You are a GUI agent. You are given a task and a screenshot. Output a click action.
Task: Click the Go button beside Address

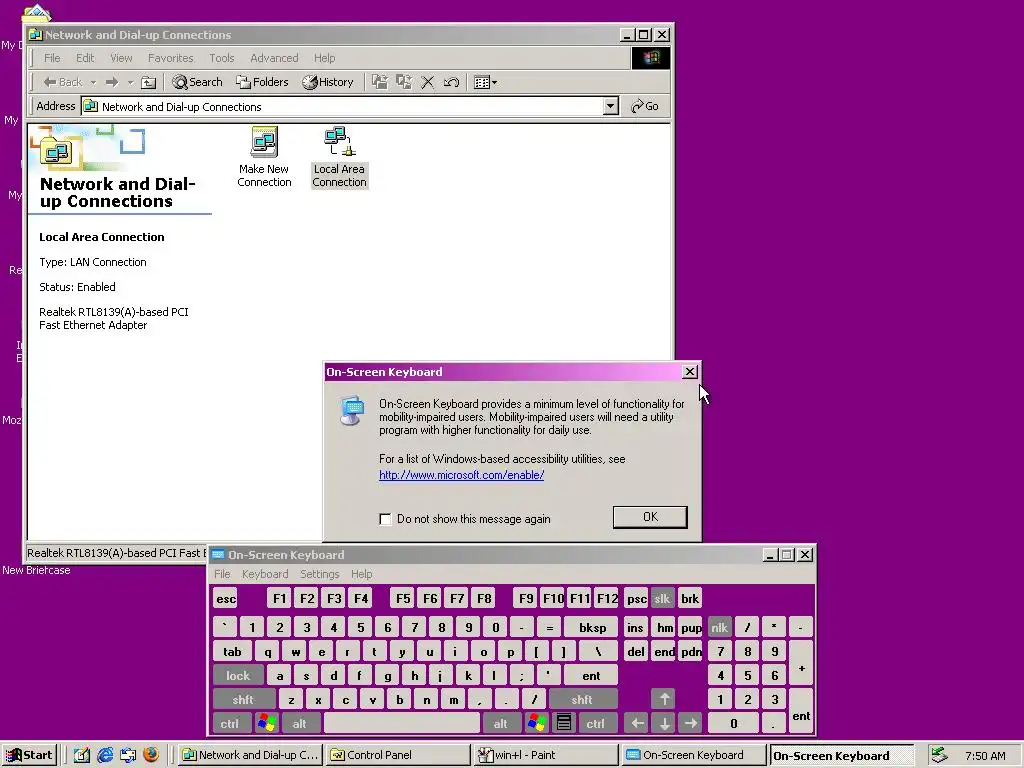(645, 106)
